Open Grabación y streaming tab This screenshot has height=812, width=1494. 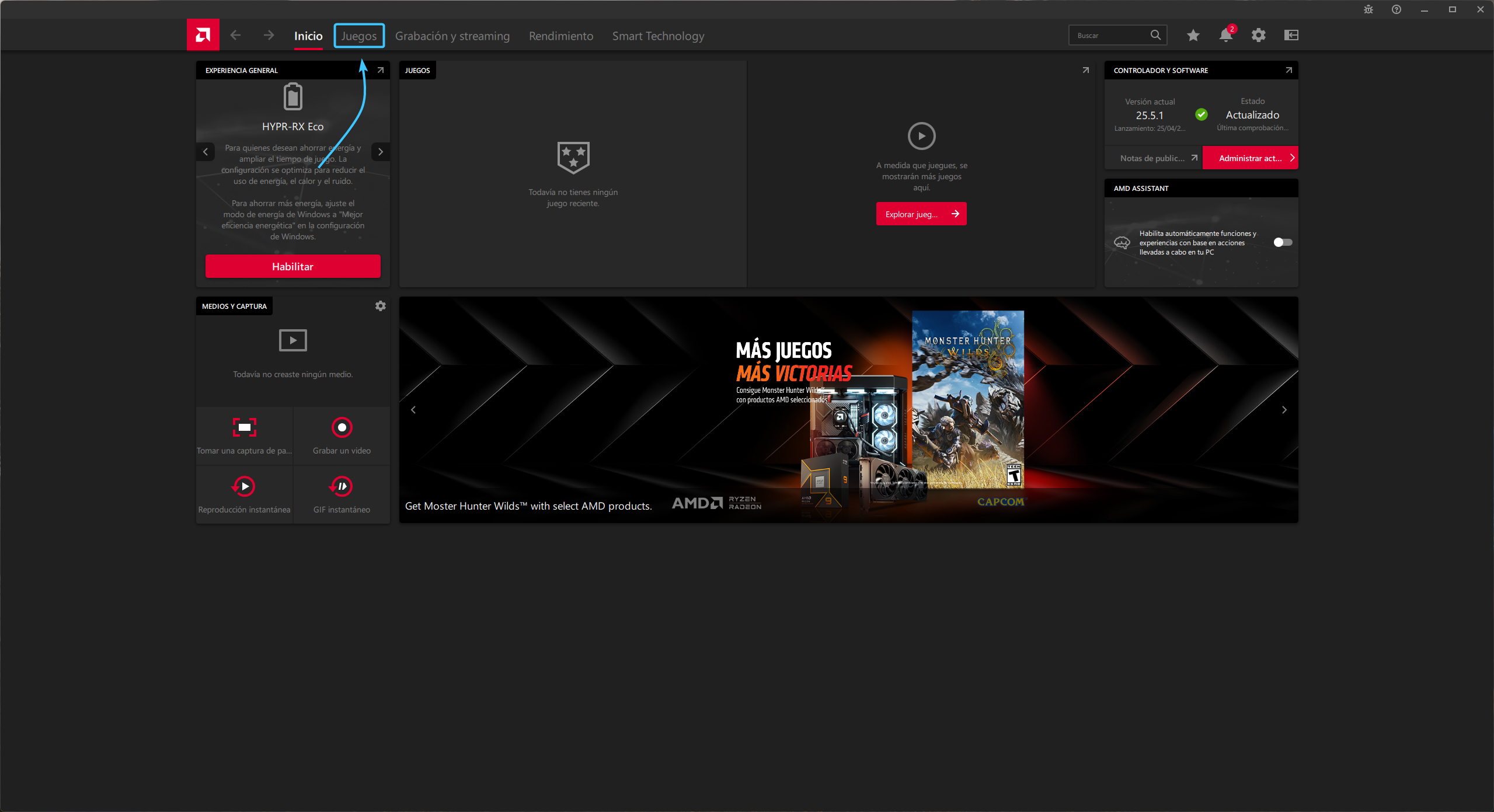click(x=452, y=36)
